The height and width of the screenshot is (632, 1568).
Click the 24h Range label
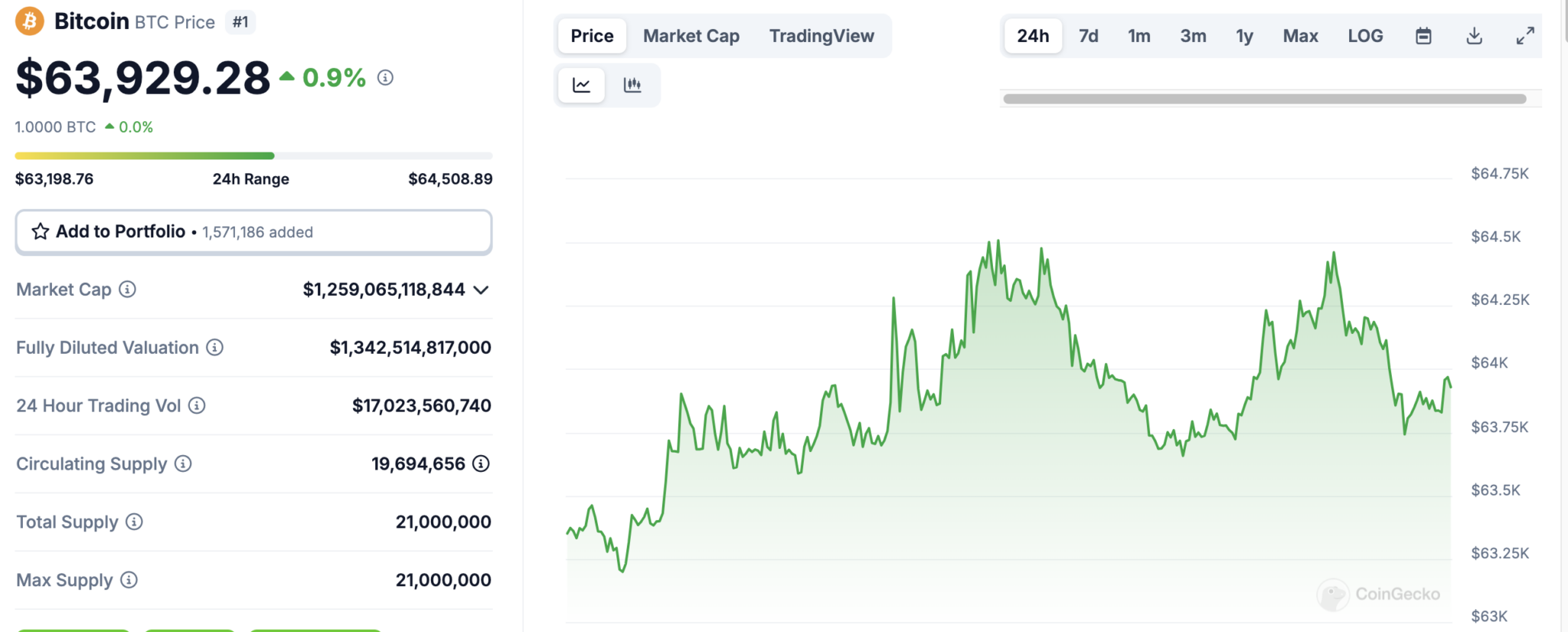pyautogui.click(x=251, y=179)
